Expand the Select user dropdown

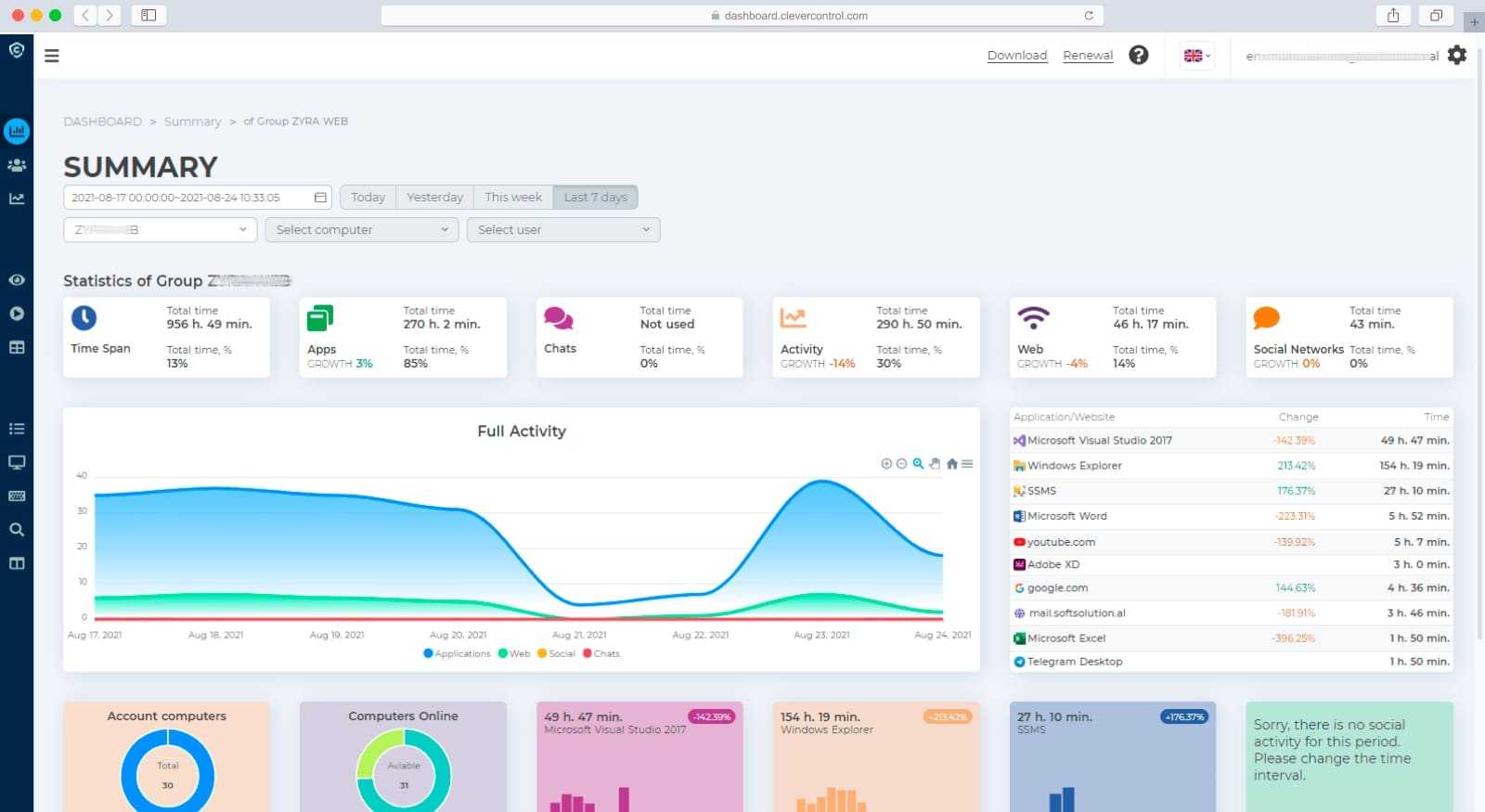pyautogui.click(x=563, y=230)
